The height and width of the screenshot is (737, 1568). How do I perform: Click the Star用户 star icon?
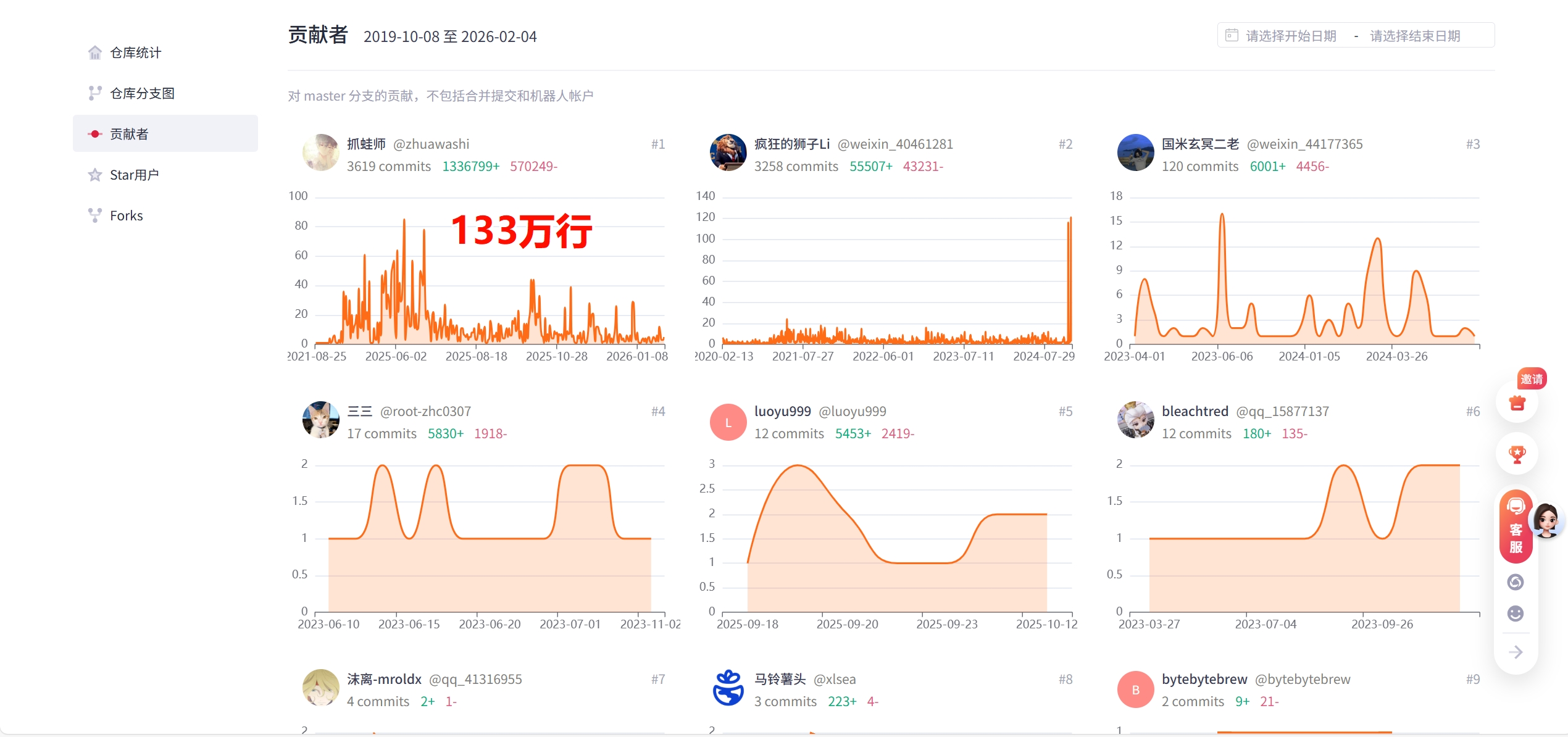(x=94, y=175)
